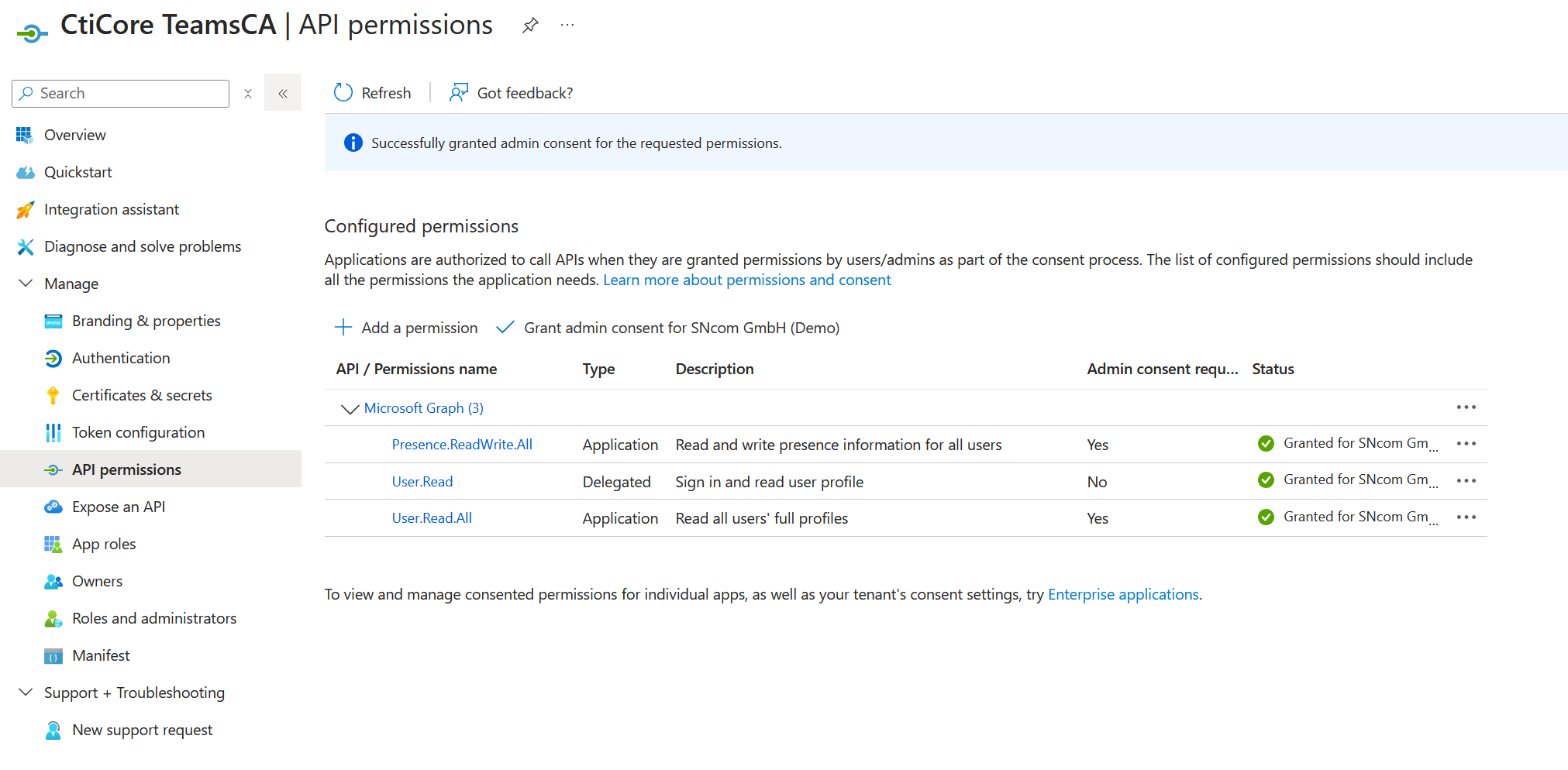Open Authentication in the sidebar
This screenshot has width=1568, height=770.
click(x=121, y=358)
